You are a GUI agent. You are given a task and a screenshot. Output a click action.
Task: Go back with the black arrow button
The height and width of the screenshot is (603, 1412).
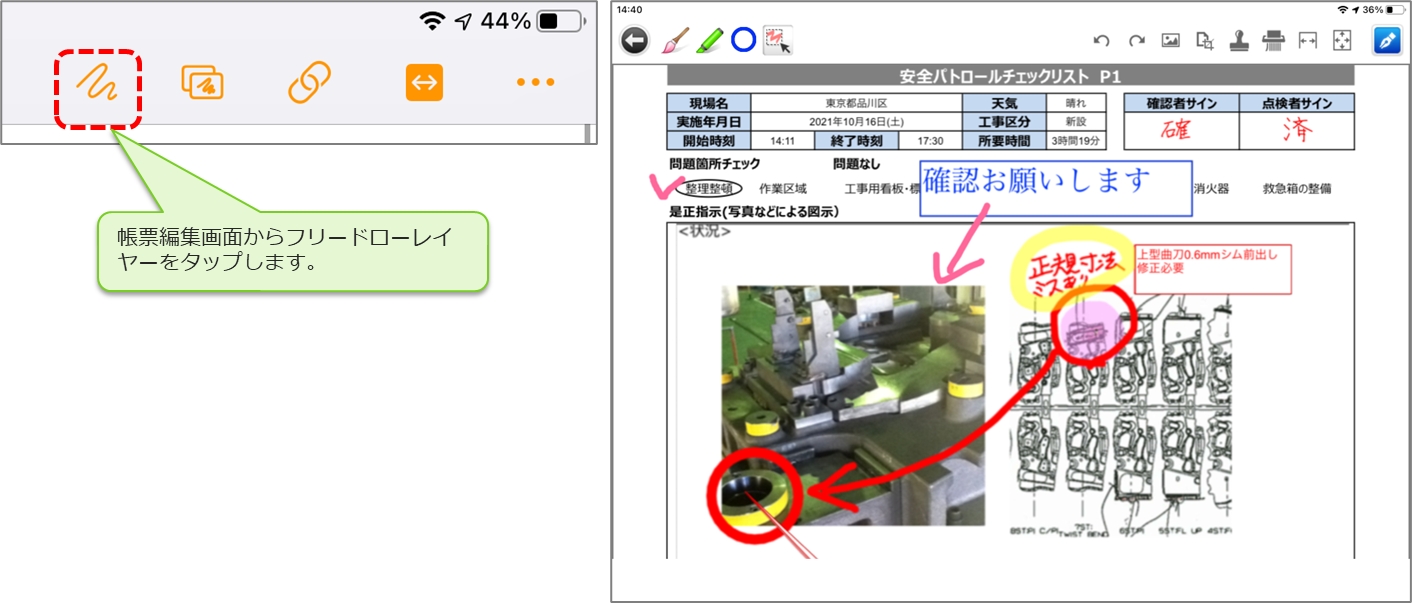635,40
